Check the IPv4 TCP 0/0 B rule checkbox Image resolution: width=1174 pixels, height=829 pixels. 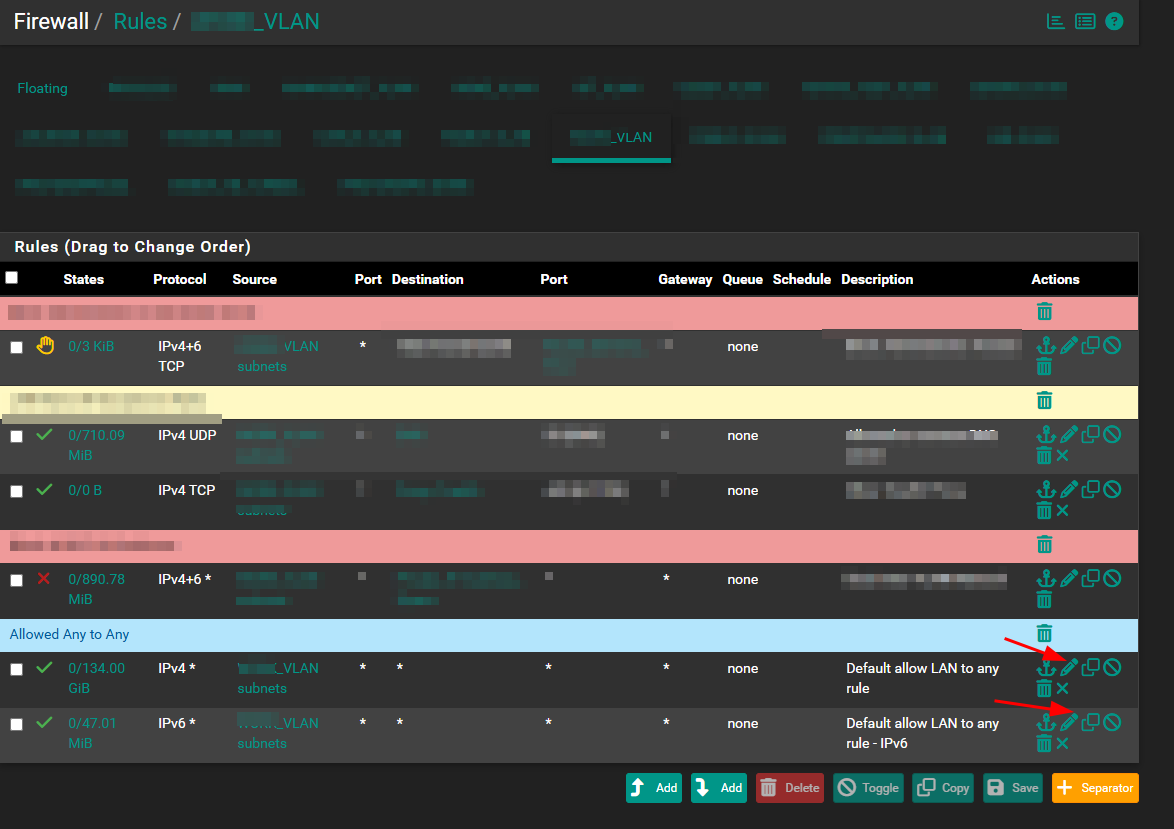[16, 491]
